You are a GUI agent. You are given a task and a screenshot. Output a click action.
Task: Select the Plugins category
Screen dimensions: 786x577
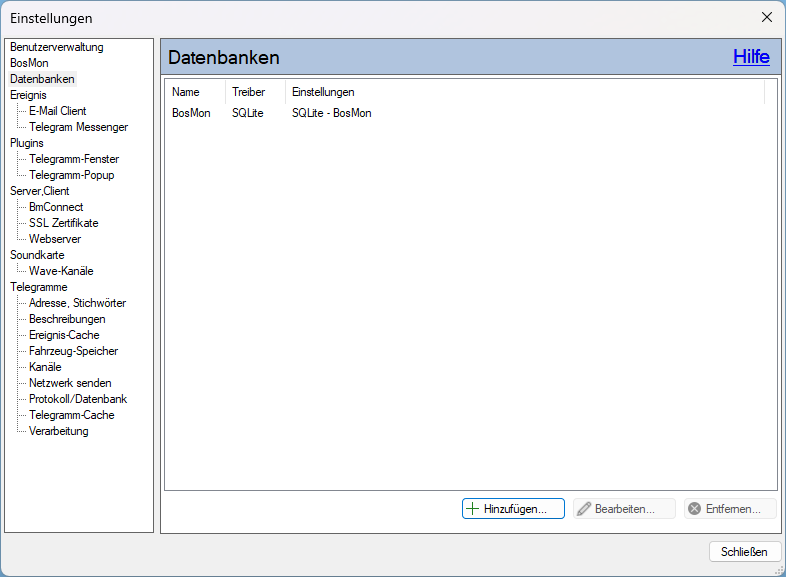click(27, 143)
